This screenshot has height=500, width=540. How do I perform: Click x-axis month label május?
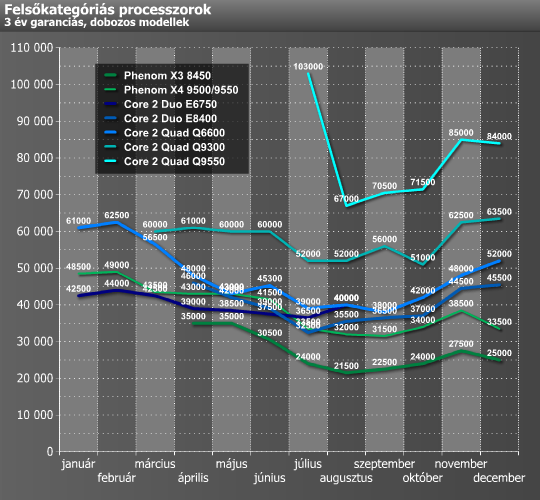[x=231, y=464]
